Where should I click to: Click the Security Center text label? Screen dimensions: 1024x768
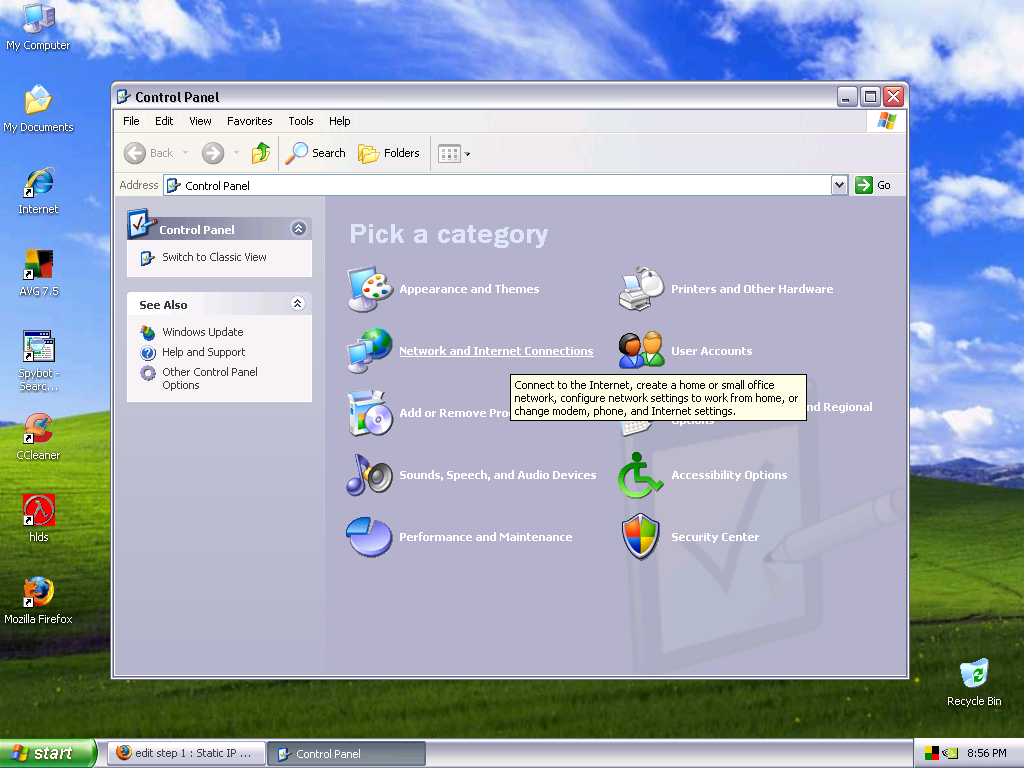(715, 537)
